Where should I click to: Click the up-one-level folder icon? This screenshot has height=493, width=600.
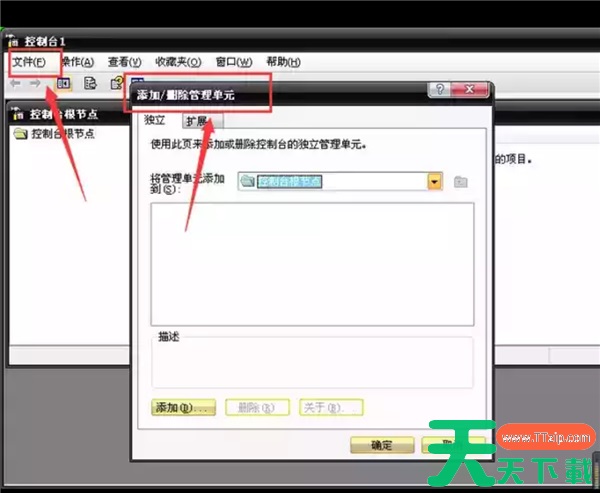pyautogui.click(x=461, y=182)
